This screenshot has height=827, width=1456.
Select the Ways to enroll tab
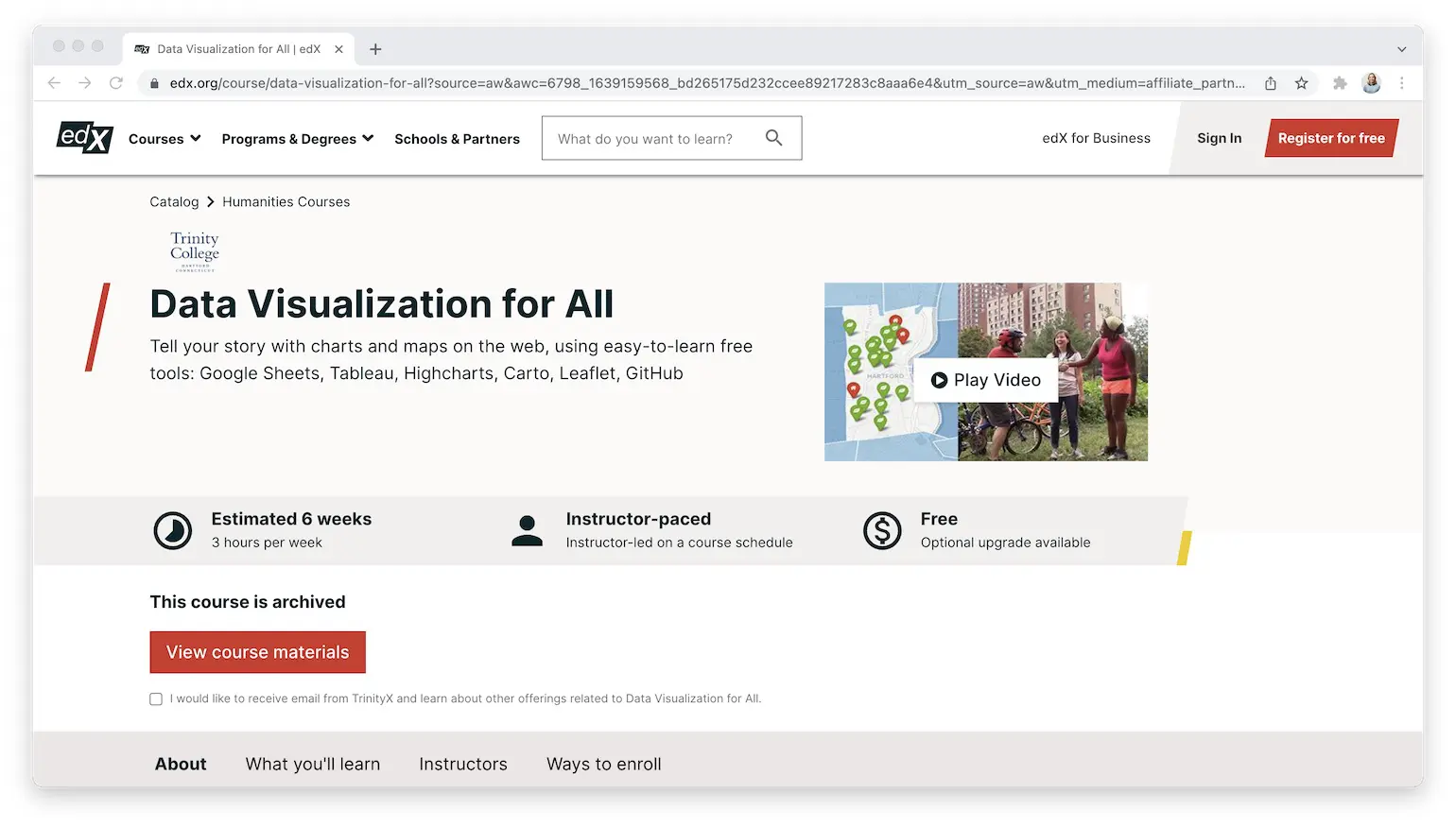click(x=603, y=764)
